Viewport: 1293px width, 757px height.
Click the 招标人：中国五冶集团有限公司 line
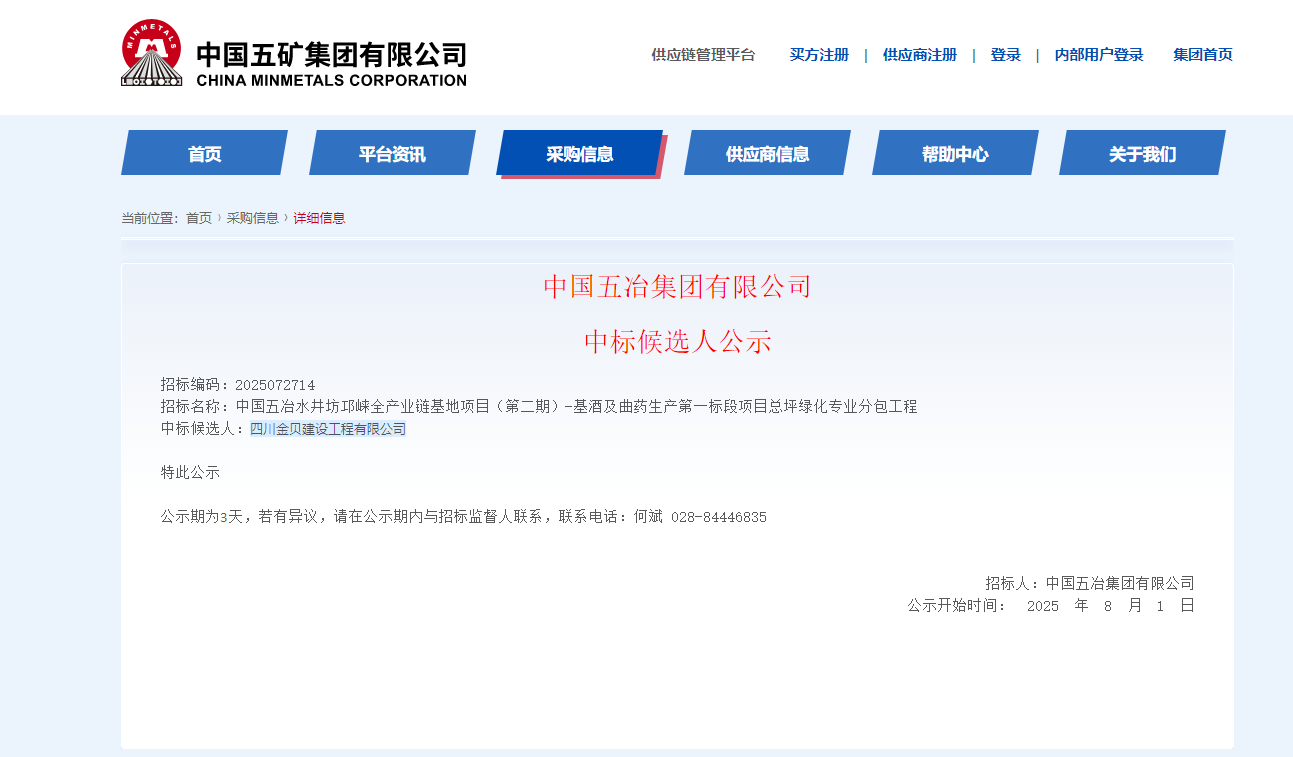coord(1089,583)
